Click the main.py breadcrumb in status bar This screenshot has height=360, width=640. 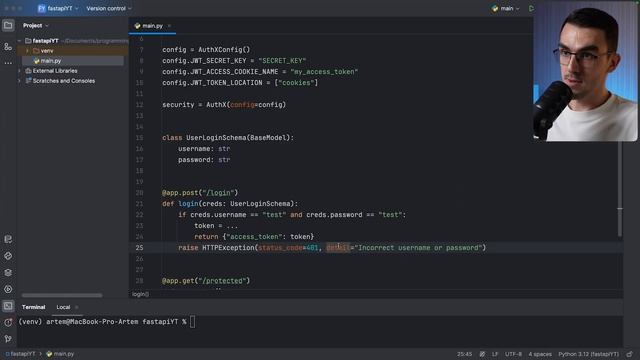[x=60, y=354]
